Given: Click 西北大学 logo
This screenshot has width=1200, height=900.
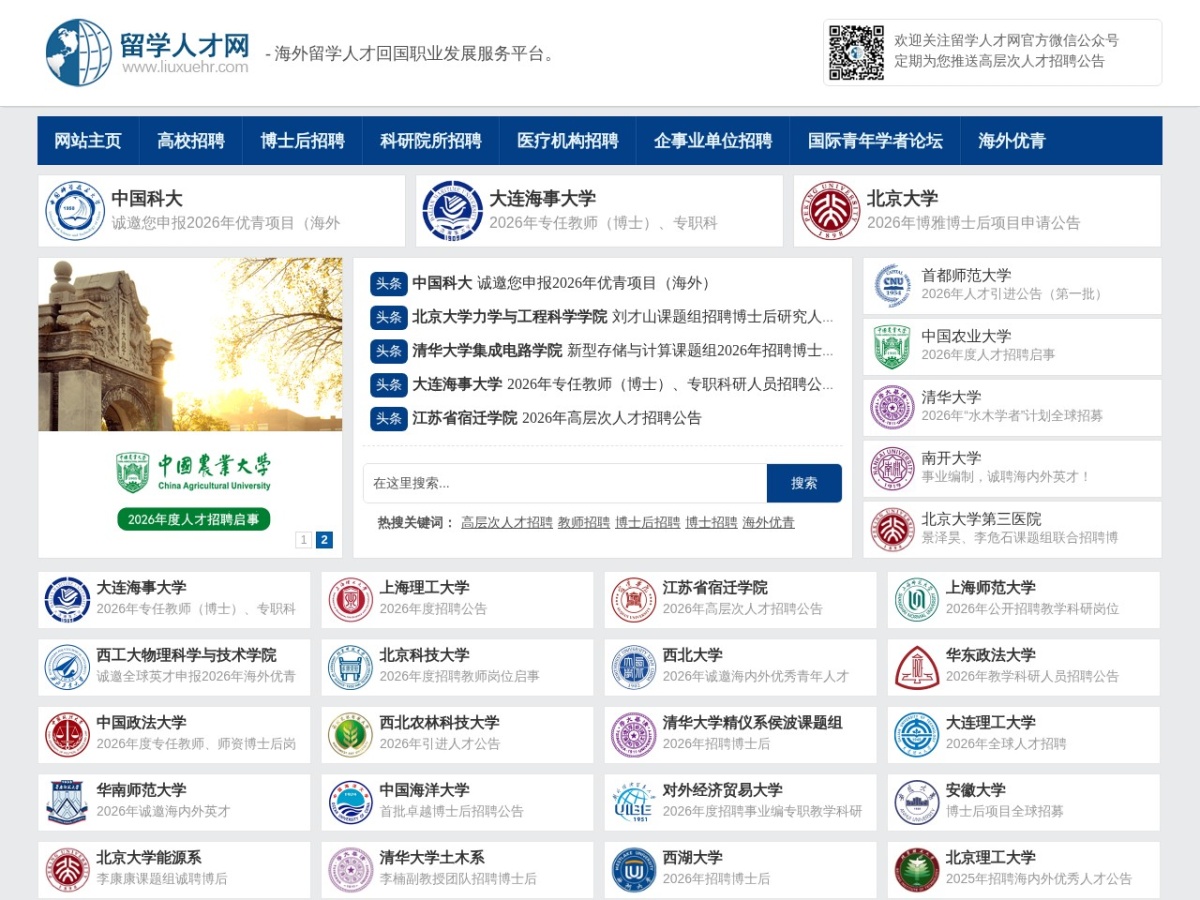Looking at the screenshot, I should 634,667.
